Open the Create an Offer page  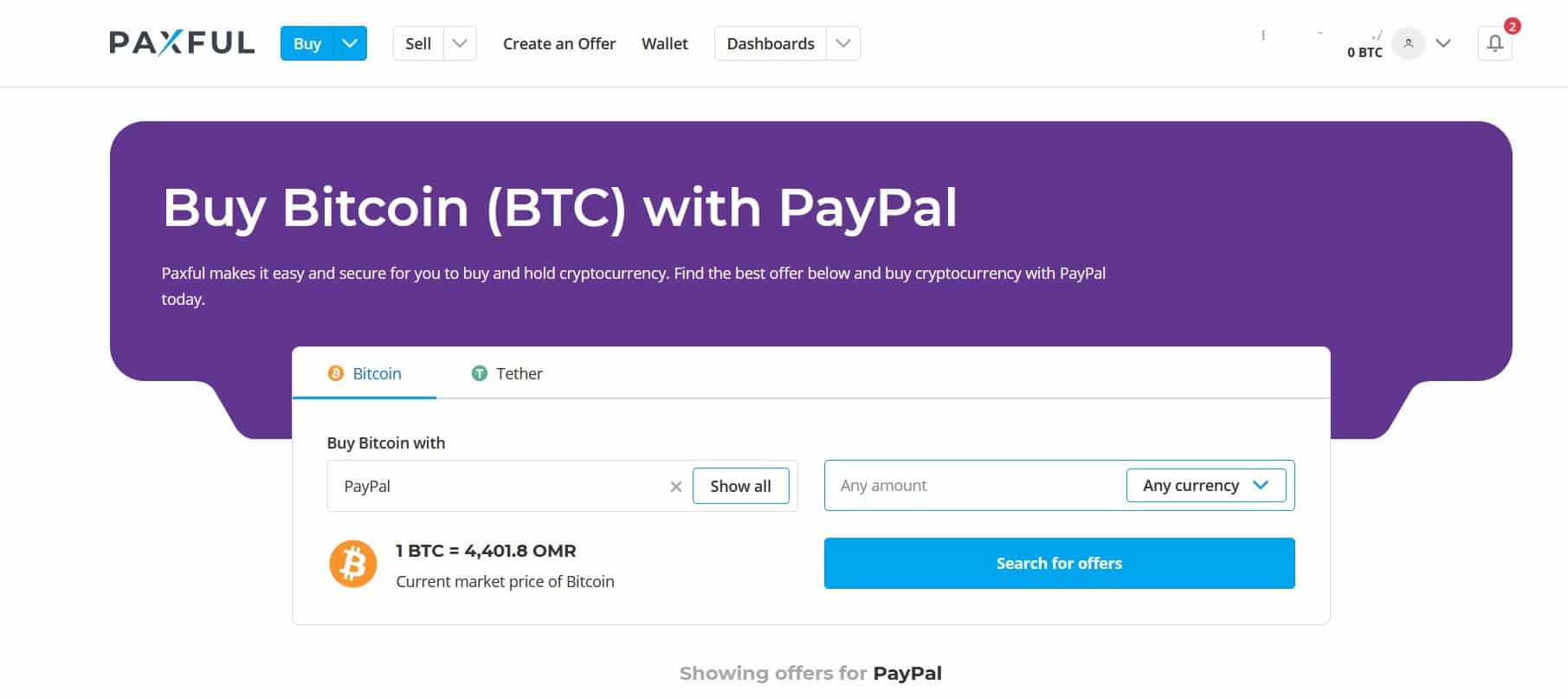tap(558, 43)
